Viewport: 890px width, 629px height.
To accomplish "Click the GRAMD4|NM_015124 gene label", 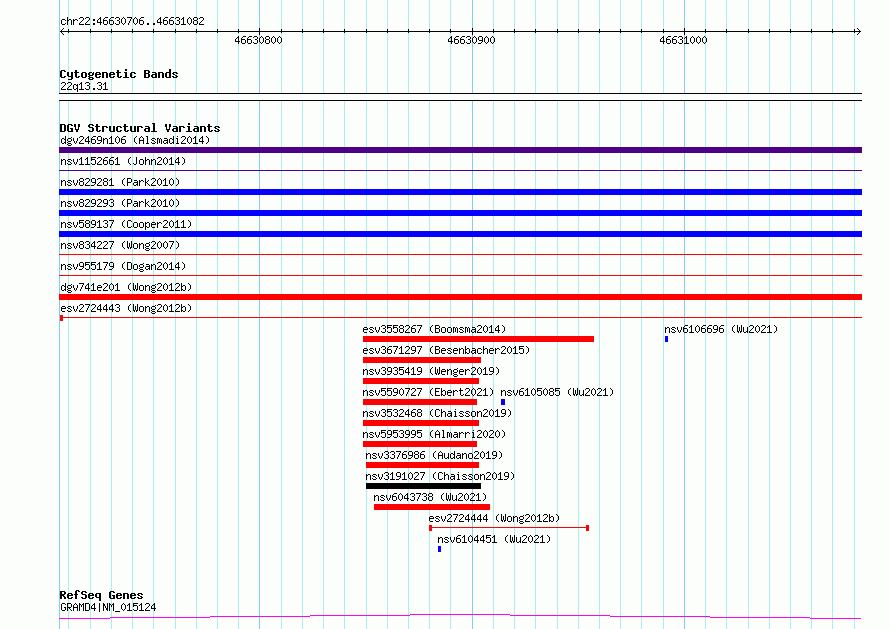I will (x=108, y=607).
